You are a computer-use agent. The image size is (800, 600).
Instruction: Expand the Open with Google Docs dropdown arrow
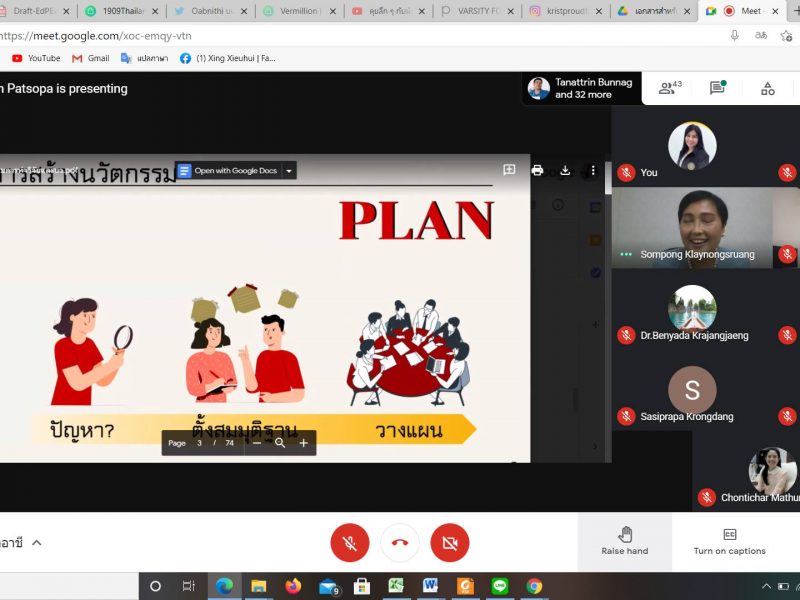[289, 171]
